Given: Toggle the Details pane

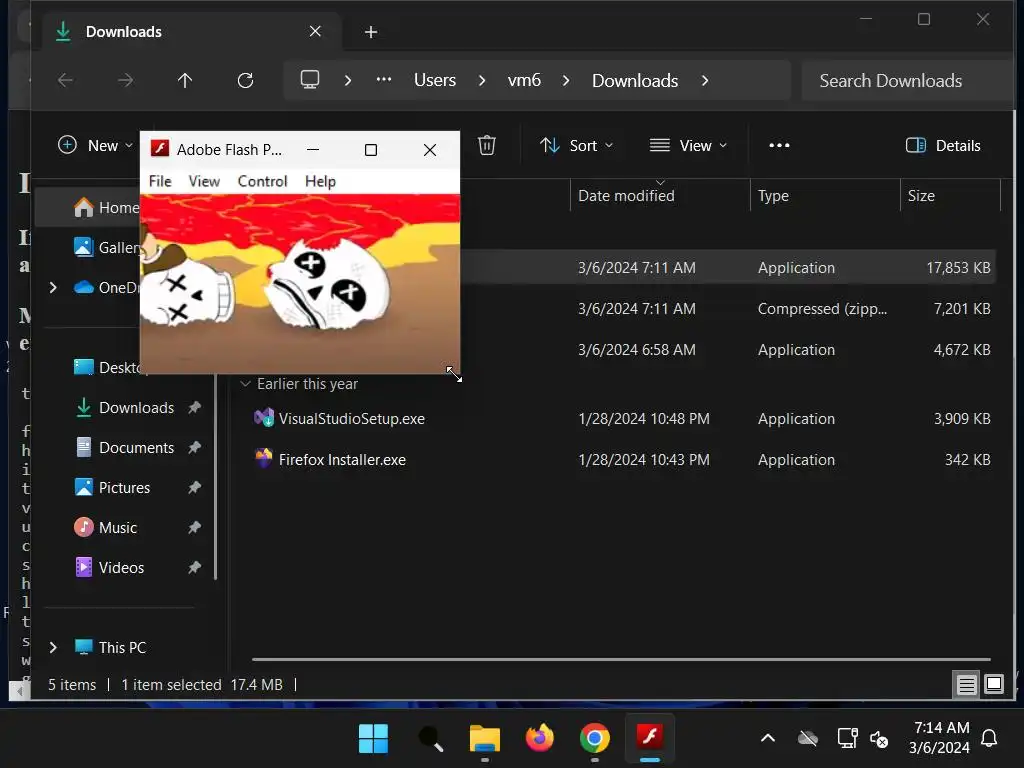Looking at the screenshot, I should pyautogui.click(x=943, y=145).
